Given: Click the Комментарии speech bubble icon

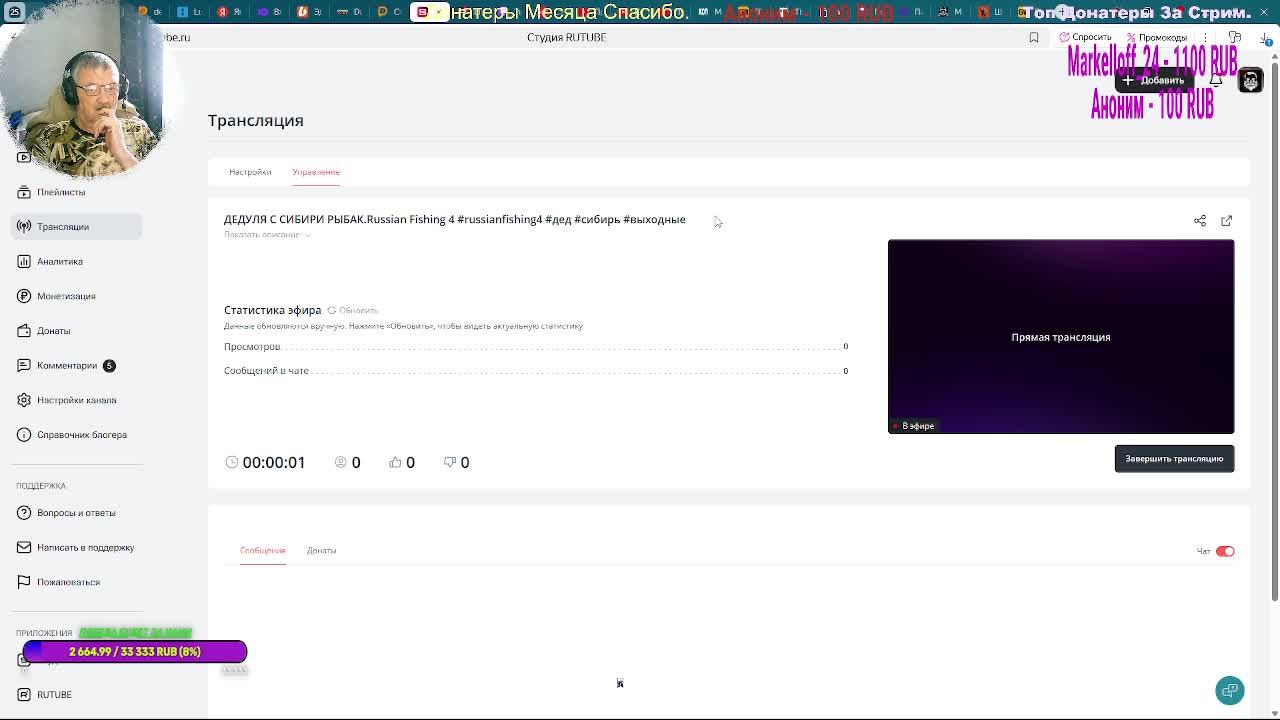Looking at the screenshot, I should click(x=24, y=366).
